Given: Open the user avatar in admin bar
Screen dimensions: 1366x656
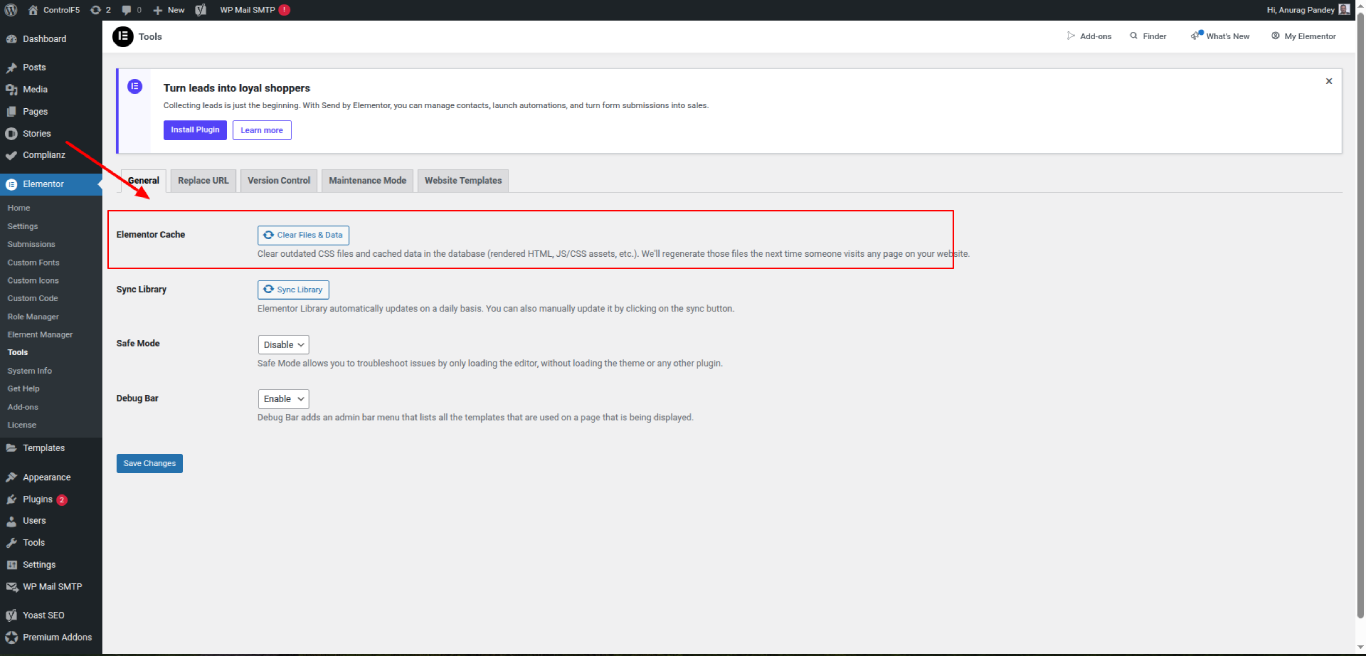Looking at the screenshot, I should 1344,9.
